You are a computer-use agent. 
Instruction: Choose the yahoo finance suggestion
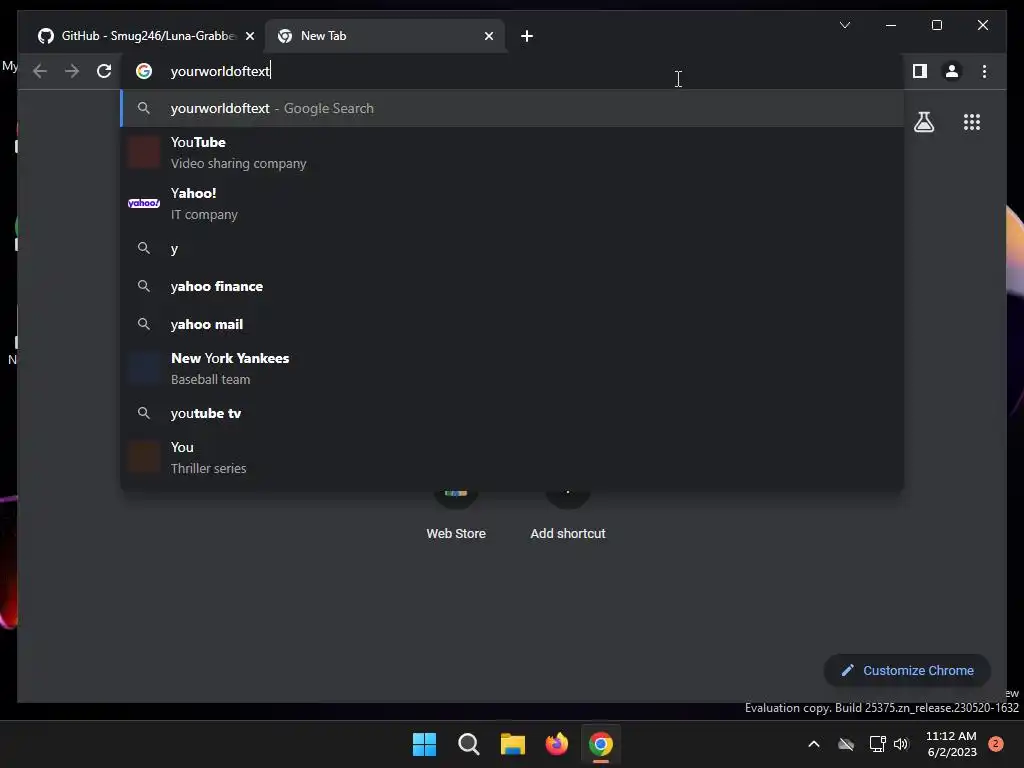coord(513,287)
